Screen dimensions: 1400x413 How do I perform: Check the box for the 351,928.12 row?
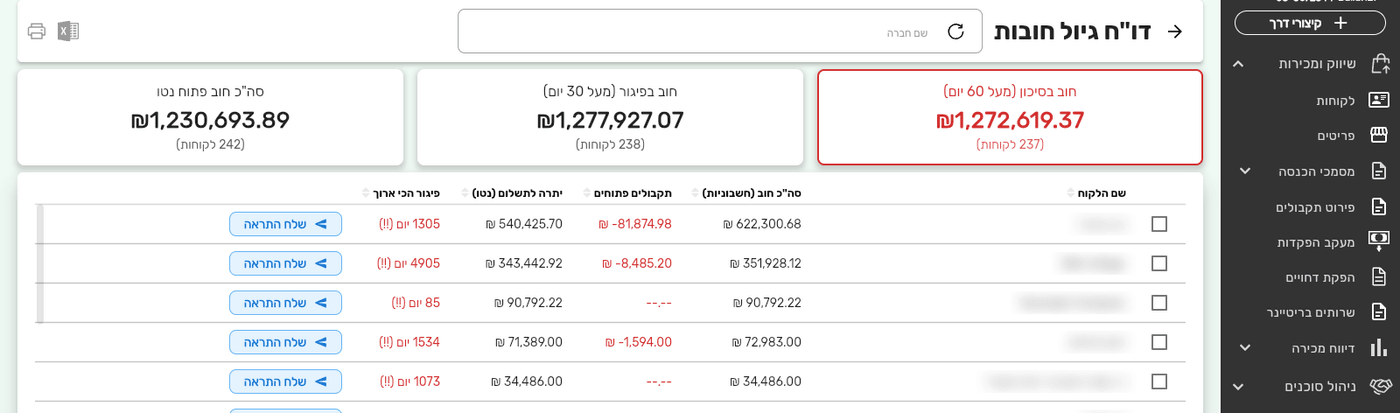pos(1159,263)
